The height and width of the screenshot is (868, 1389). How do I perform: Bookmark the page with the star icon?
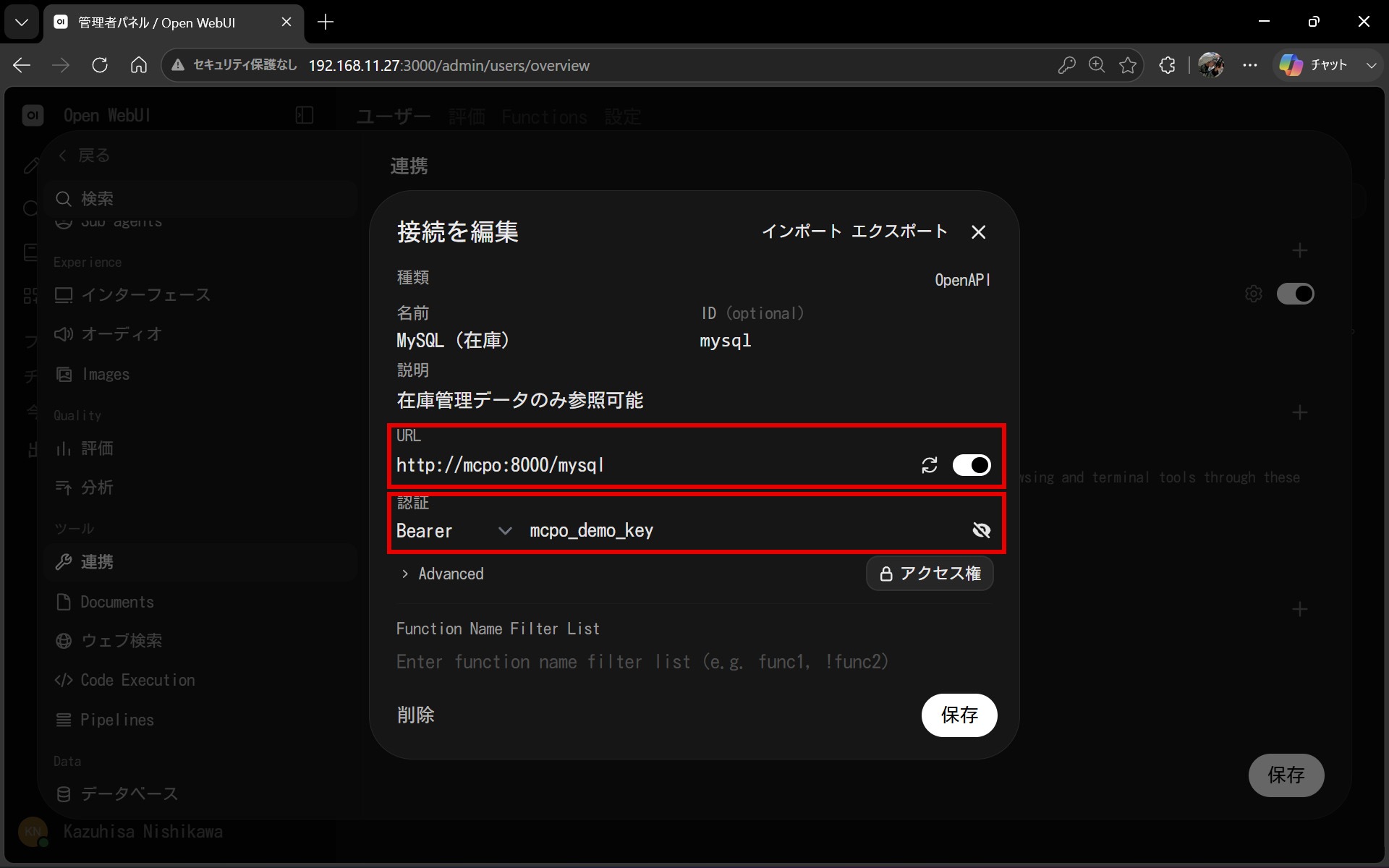pos(1128,65)
